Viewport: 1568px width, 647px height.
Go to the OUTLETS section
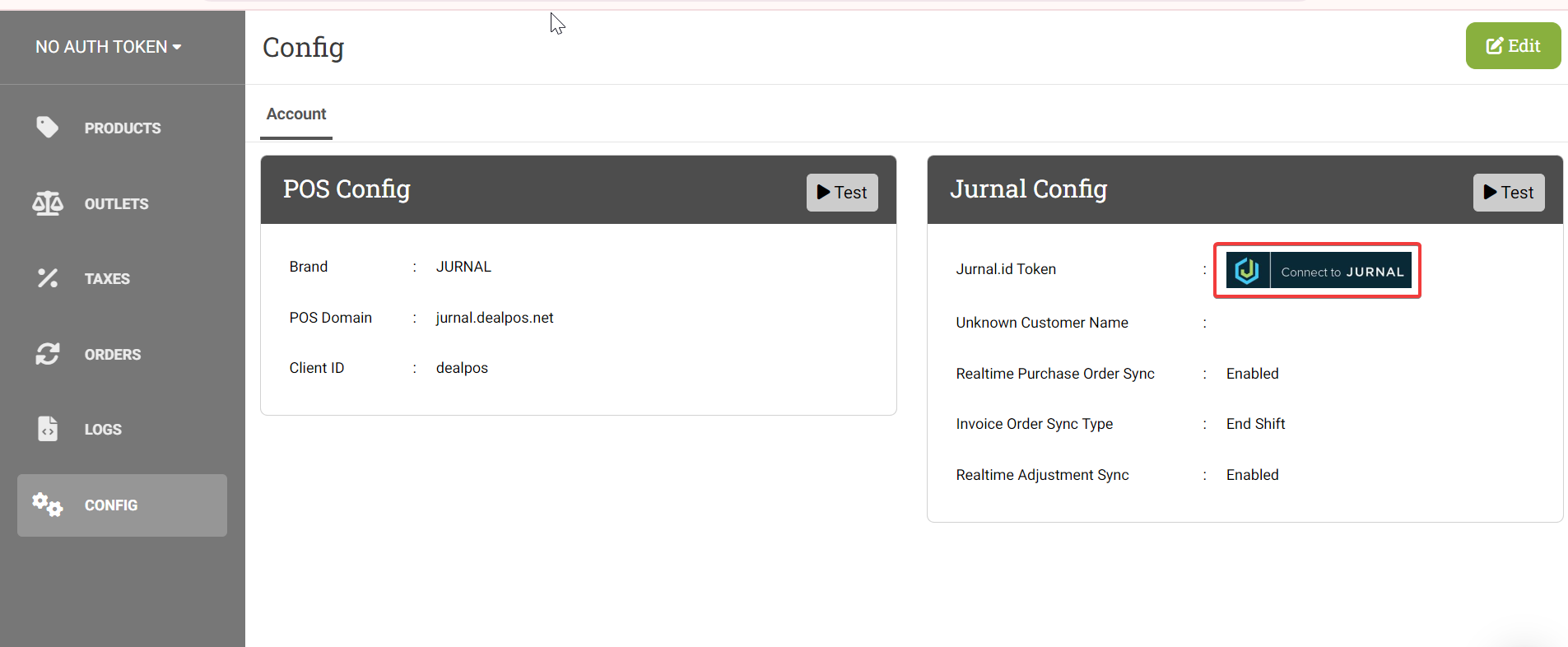point(122,203)
